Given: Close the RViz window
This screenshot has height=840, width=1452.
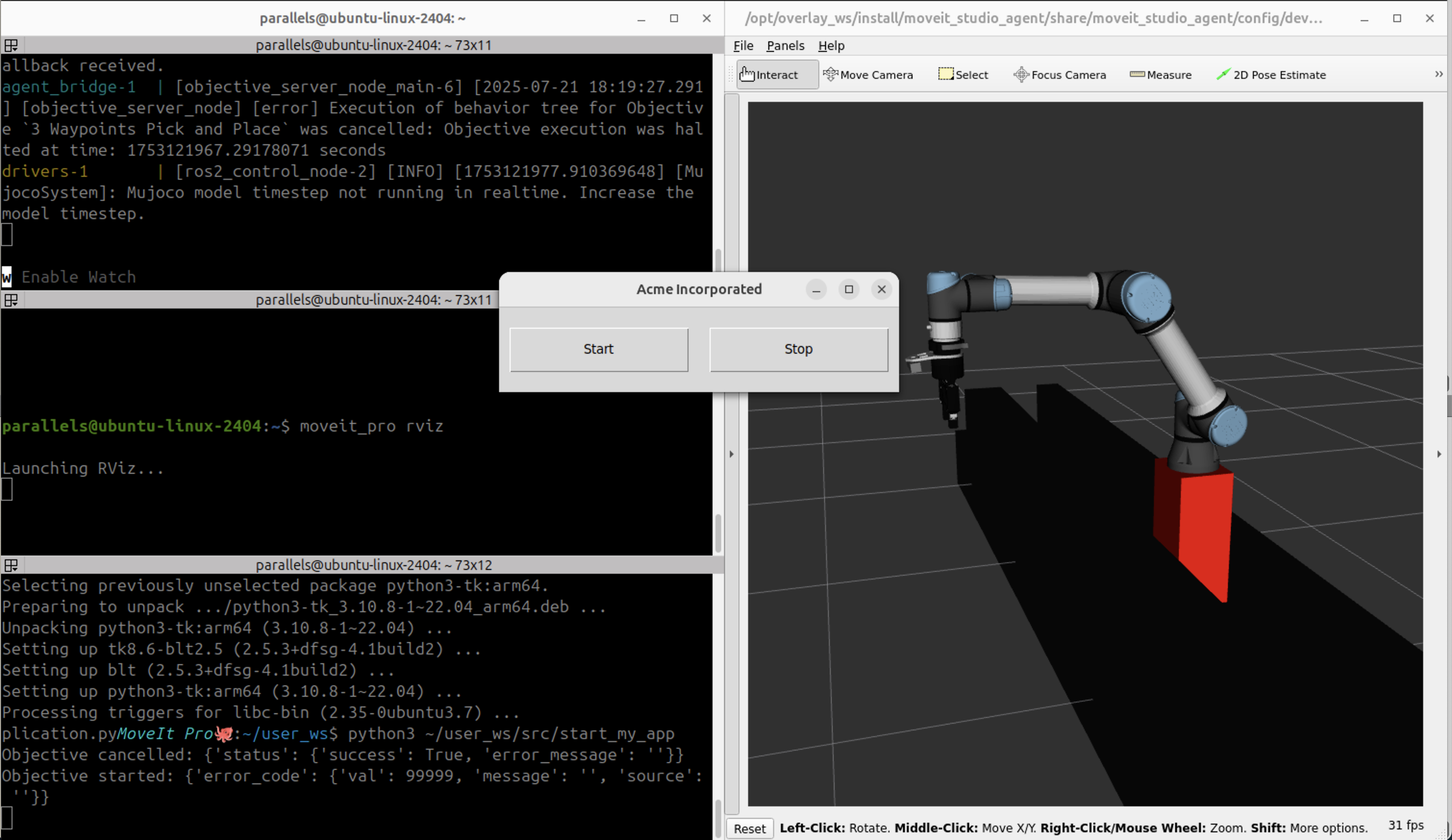Looking at the screenshot, I should [1429, 18].
